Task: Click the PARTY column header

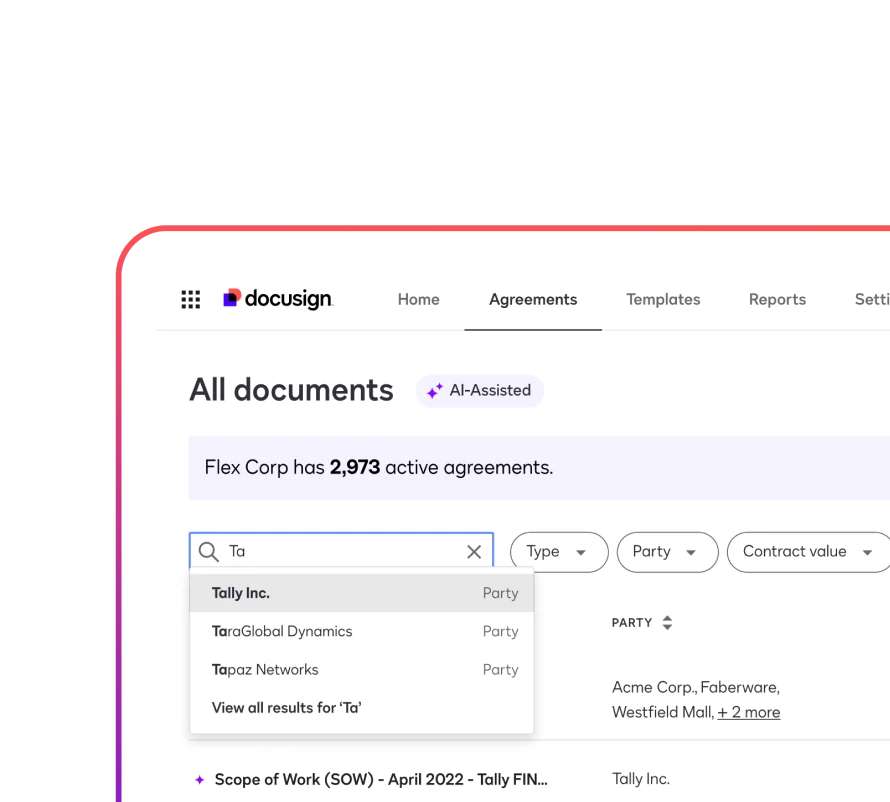Action: [632, 623]
